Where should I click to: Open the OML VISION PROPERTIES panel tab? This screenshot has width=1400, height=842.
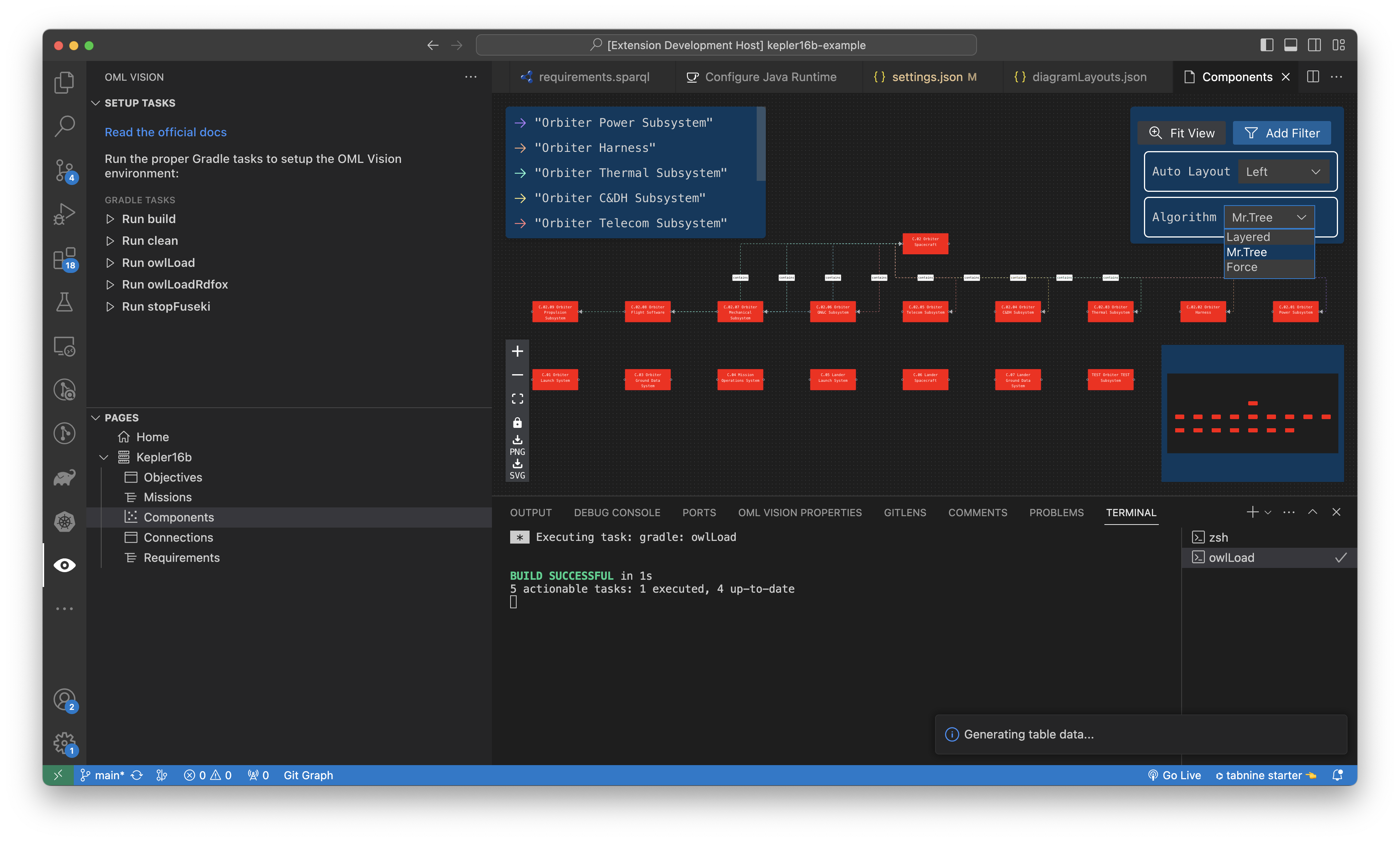[800, 512]
